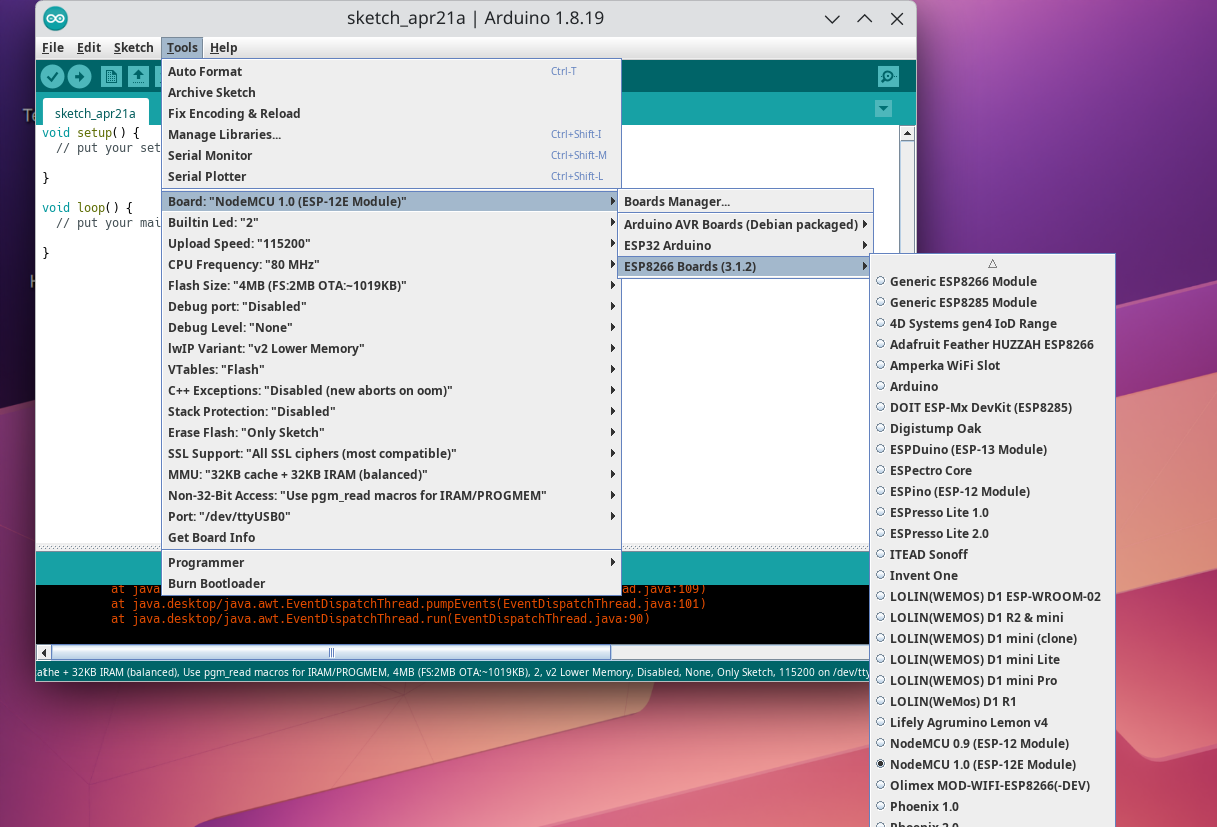Screen dimensions: 1217x827
Task: Choose Burn Bootloader menu entry
Action: (391, 583)
